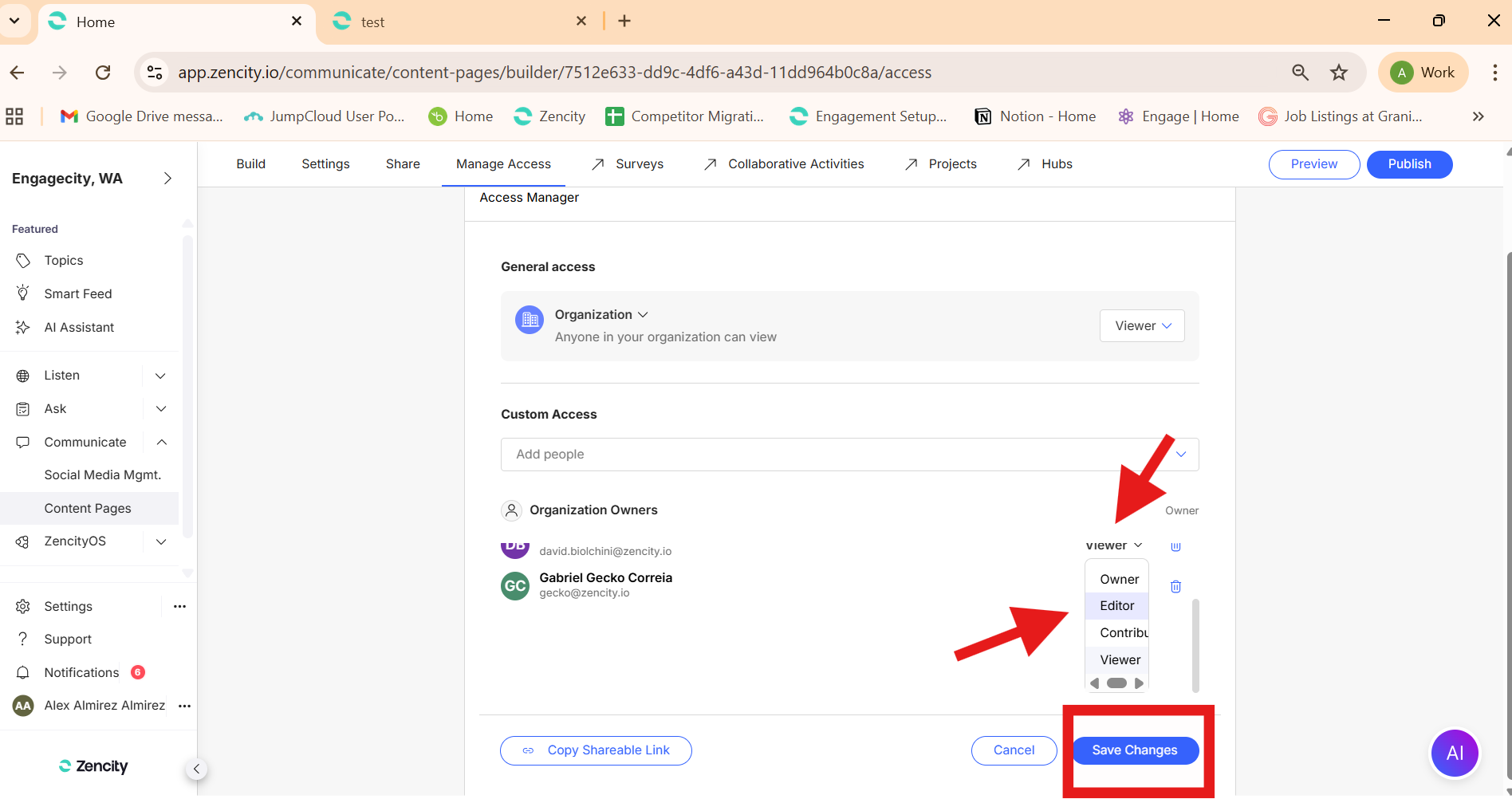Click the trash icon beside Gabriel Gecko Correia
This screenshot has height=799, width=1512.
[x=1175, y=586]
